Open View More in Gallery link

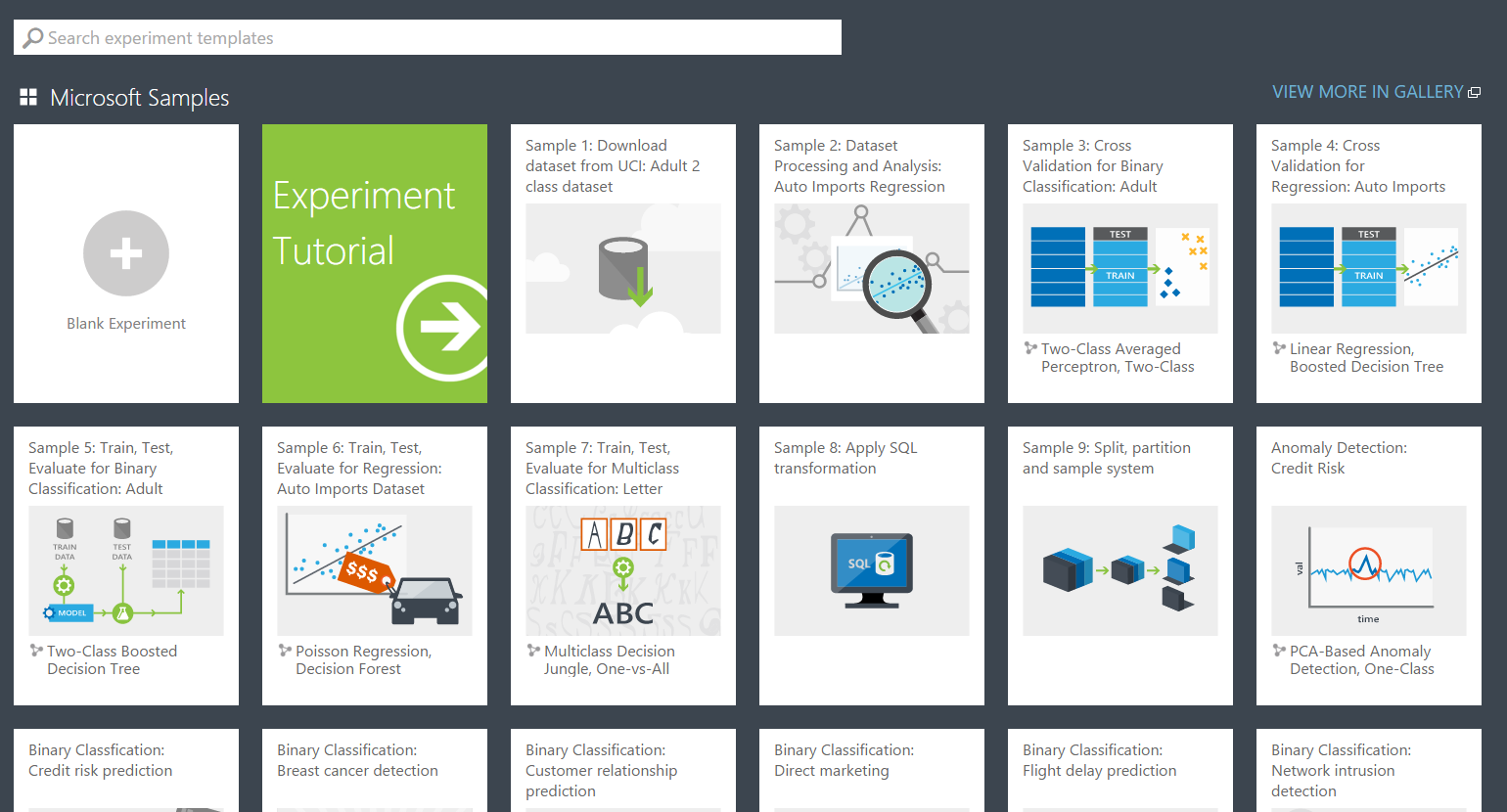point(1368,92)
